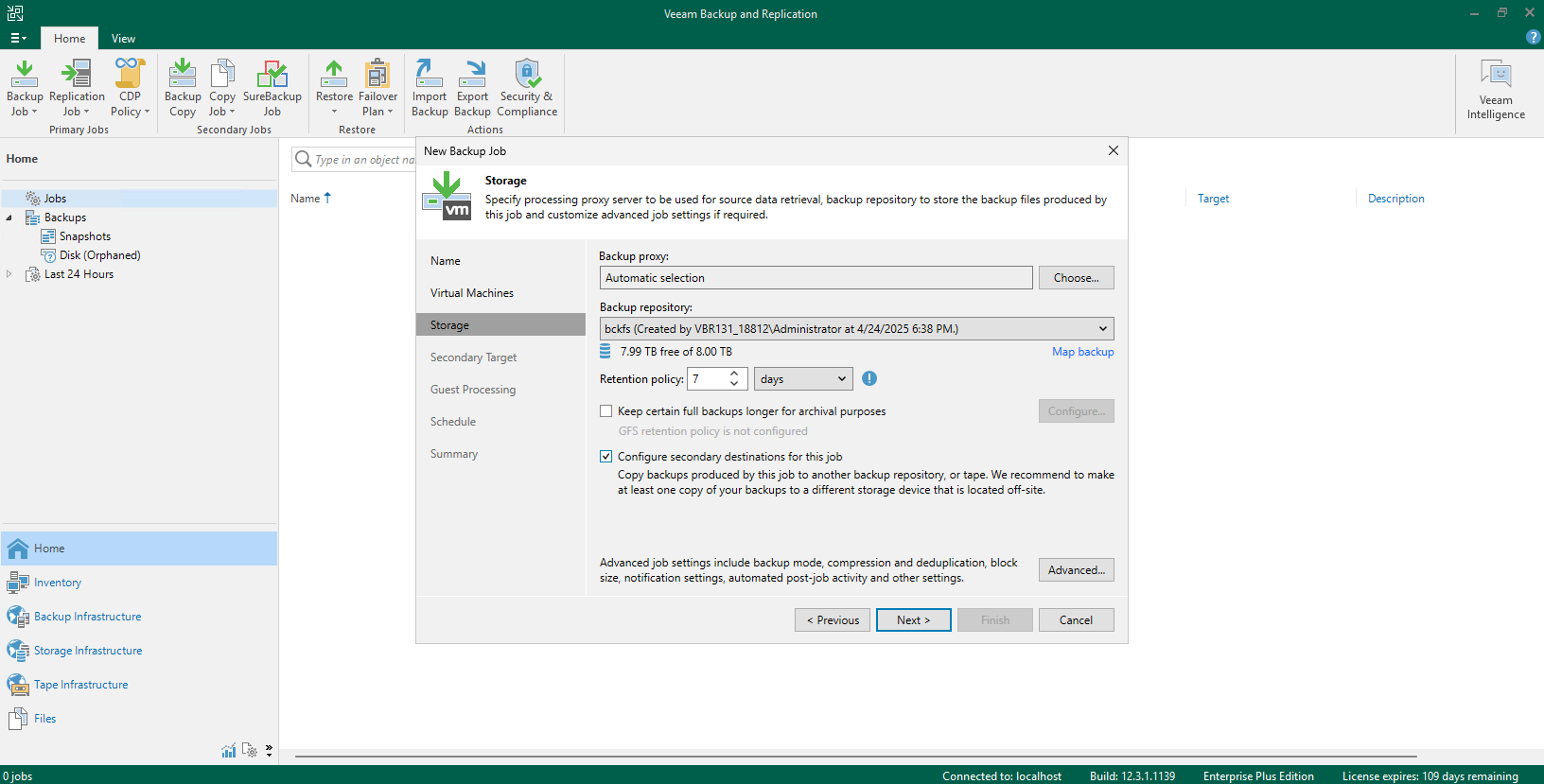
Task: Click the Backup proxy text field
Action: 816,278
